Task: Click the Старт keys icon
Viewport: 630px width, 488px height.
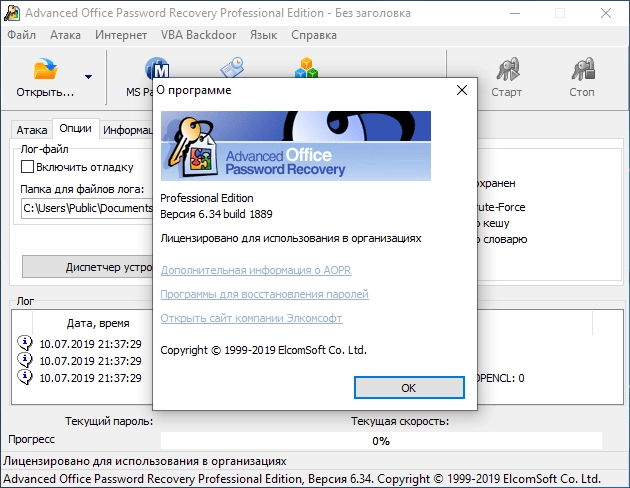Action: (x=507, y=69)
